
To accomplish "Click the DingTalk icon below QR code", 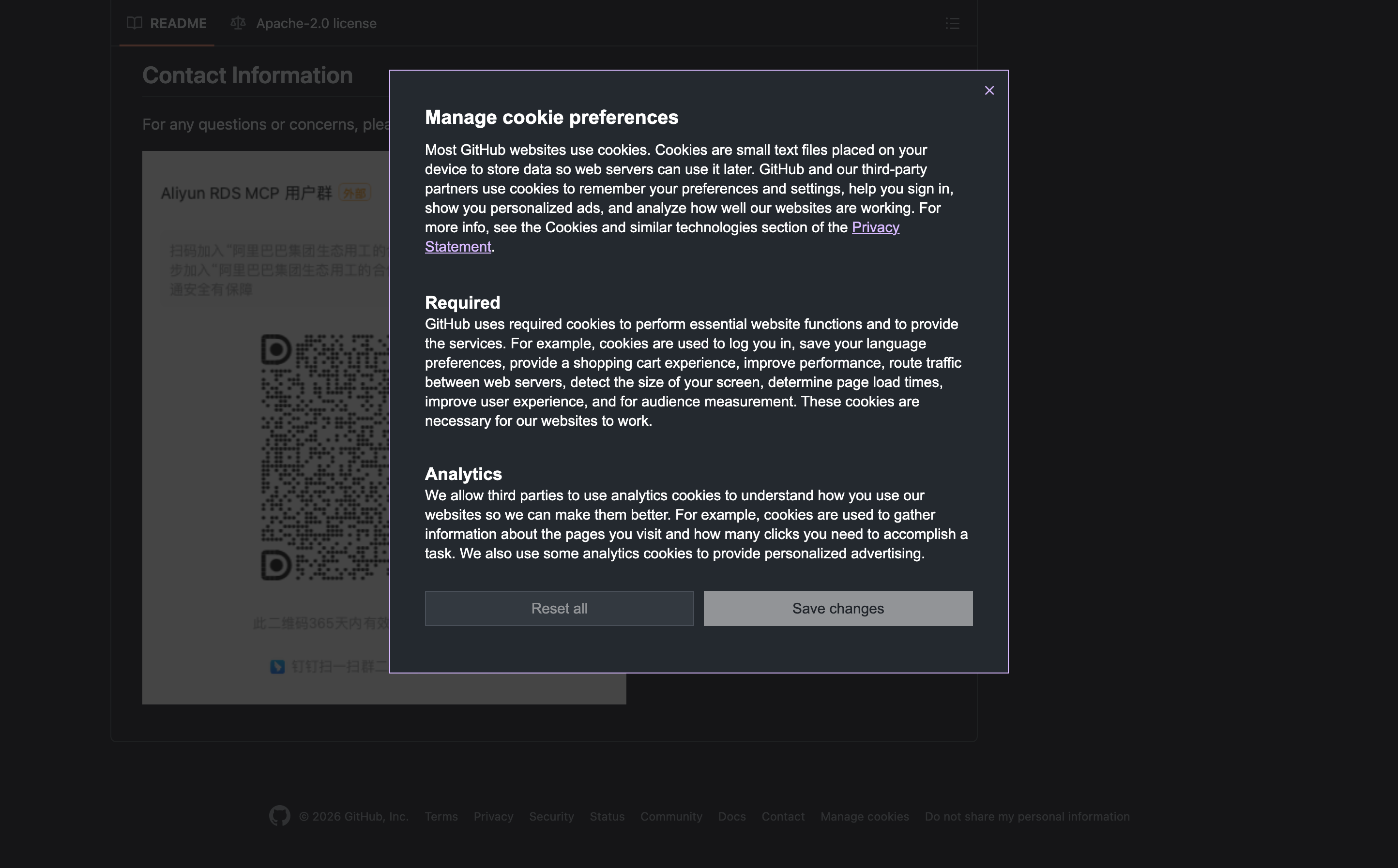I will click(x=277, y=667).
